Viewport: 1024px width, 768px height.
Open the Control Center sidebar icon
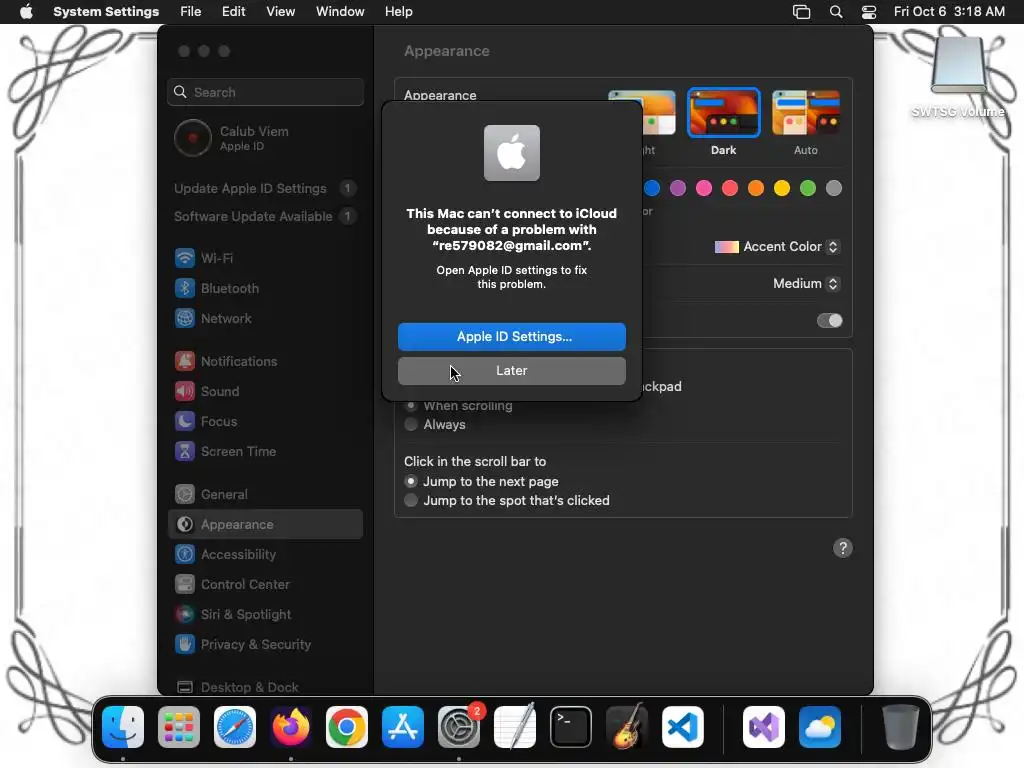point(185,584)
